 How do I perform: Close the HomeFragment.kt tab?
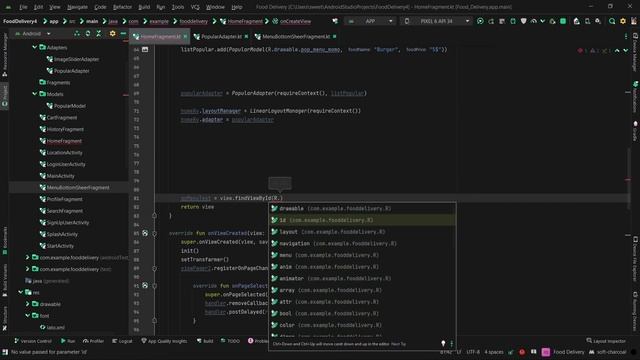click(185, 37)
